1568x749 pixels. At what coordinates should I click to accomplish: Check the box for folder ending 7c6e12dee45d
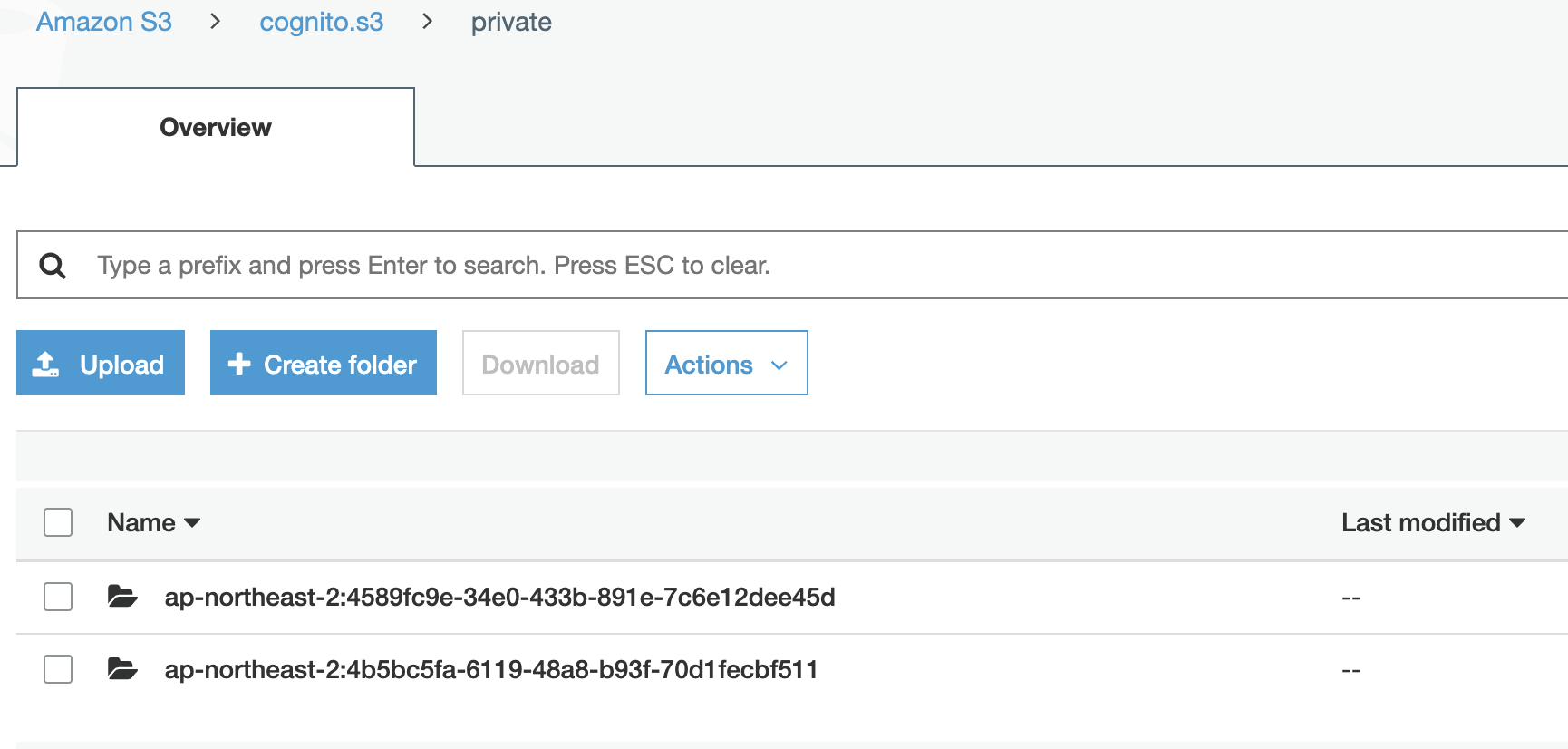[x=58, y=597]
